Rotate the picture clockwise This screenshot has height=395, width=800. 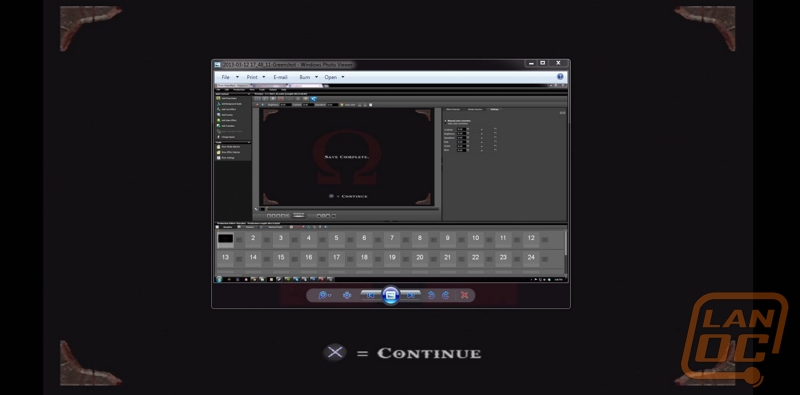tap(445, 295)
